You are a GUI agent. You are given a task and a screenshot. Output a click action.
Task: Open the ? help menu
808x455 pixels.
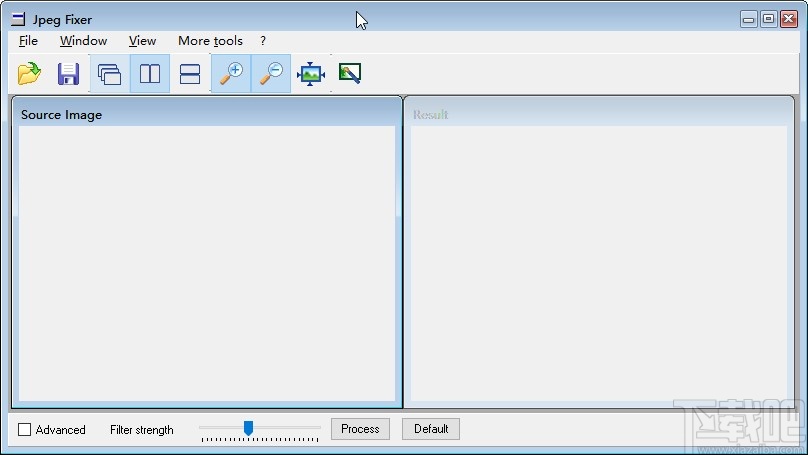click(x=263, y=41)
